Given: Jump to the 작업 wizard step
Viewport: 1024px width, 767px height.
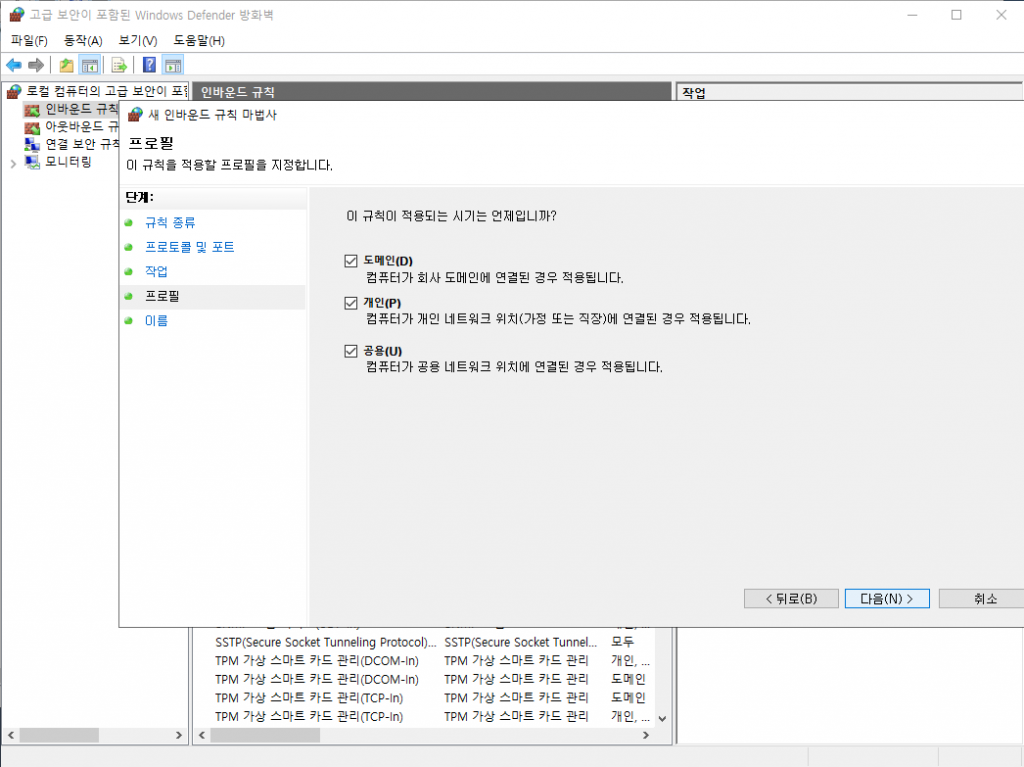Looking at the screenshot, I should coord(156,271).
